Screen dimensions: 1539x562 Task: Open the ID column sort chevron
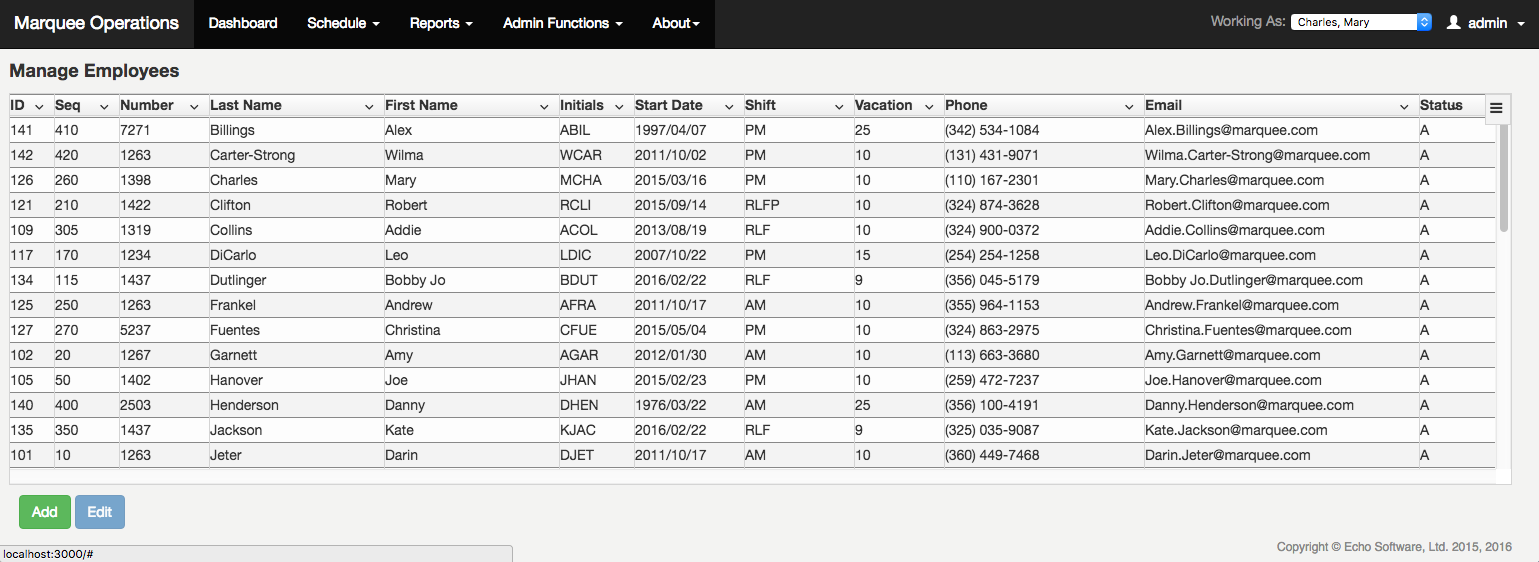pyautogui.click(x=39, y=107)
